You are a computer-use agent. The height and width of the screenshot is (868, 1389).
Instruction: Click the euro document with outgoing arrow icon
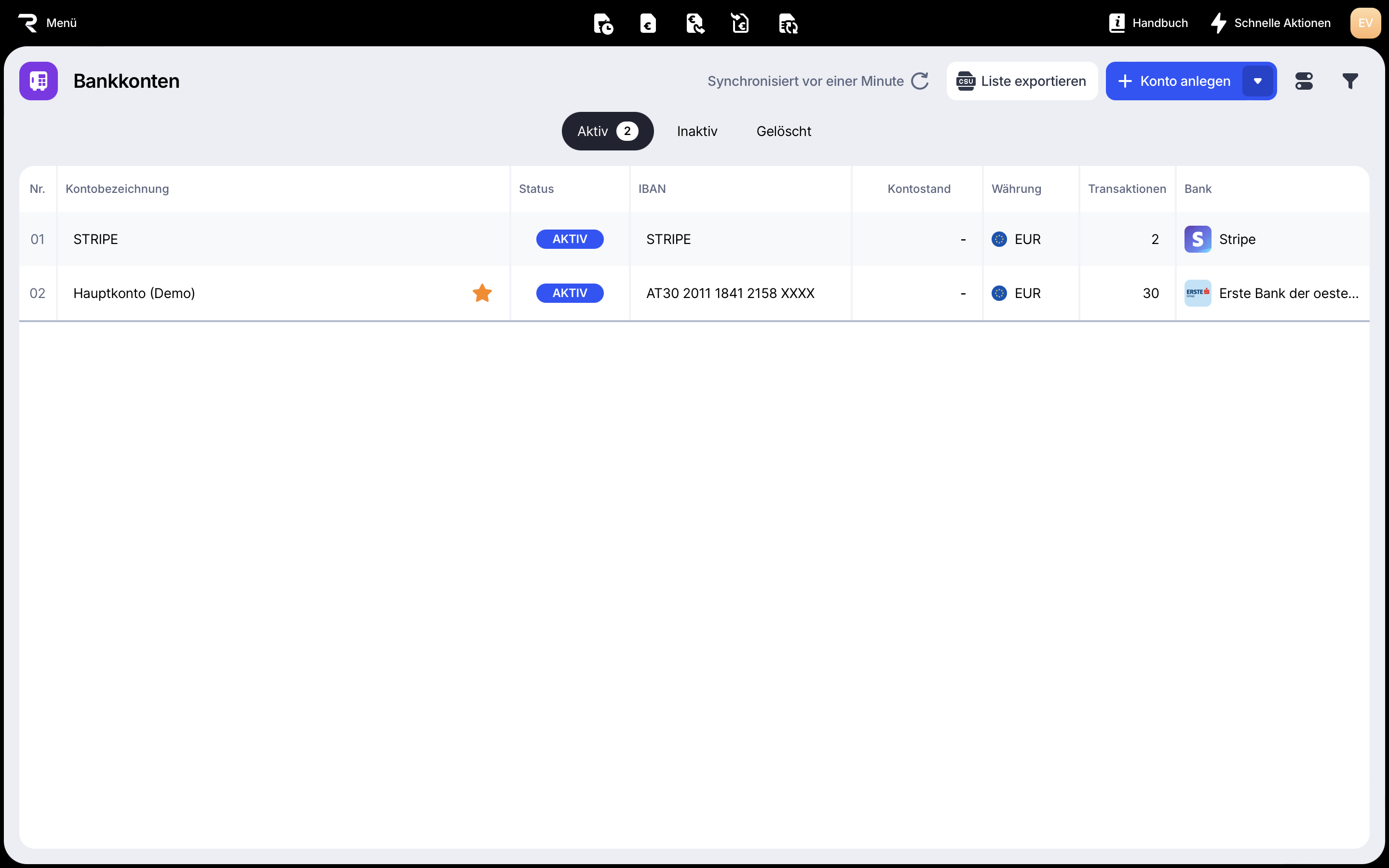point(694,24)
